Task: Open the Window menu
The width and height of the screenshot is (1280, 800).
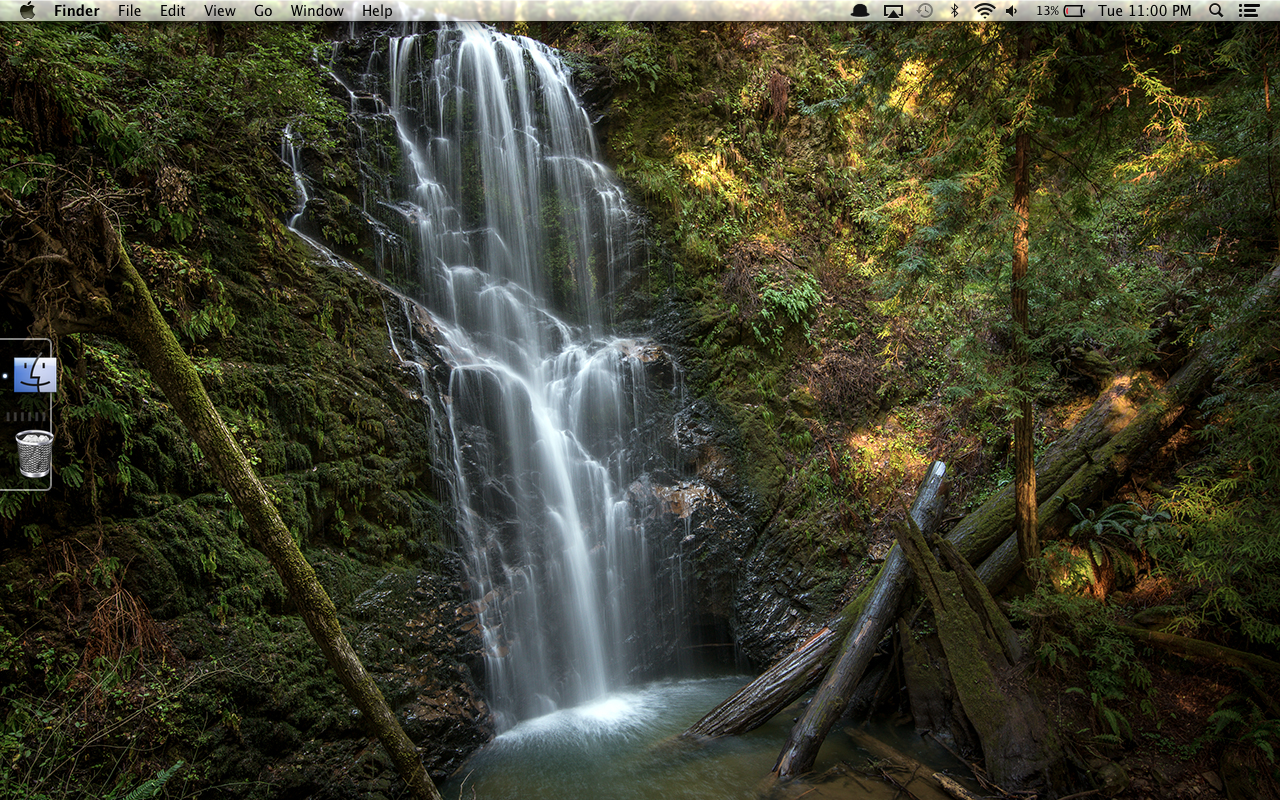Action: (x=317, y=11)
